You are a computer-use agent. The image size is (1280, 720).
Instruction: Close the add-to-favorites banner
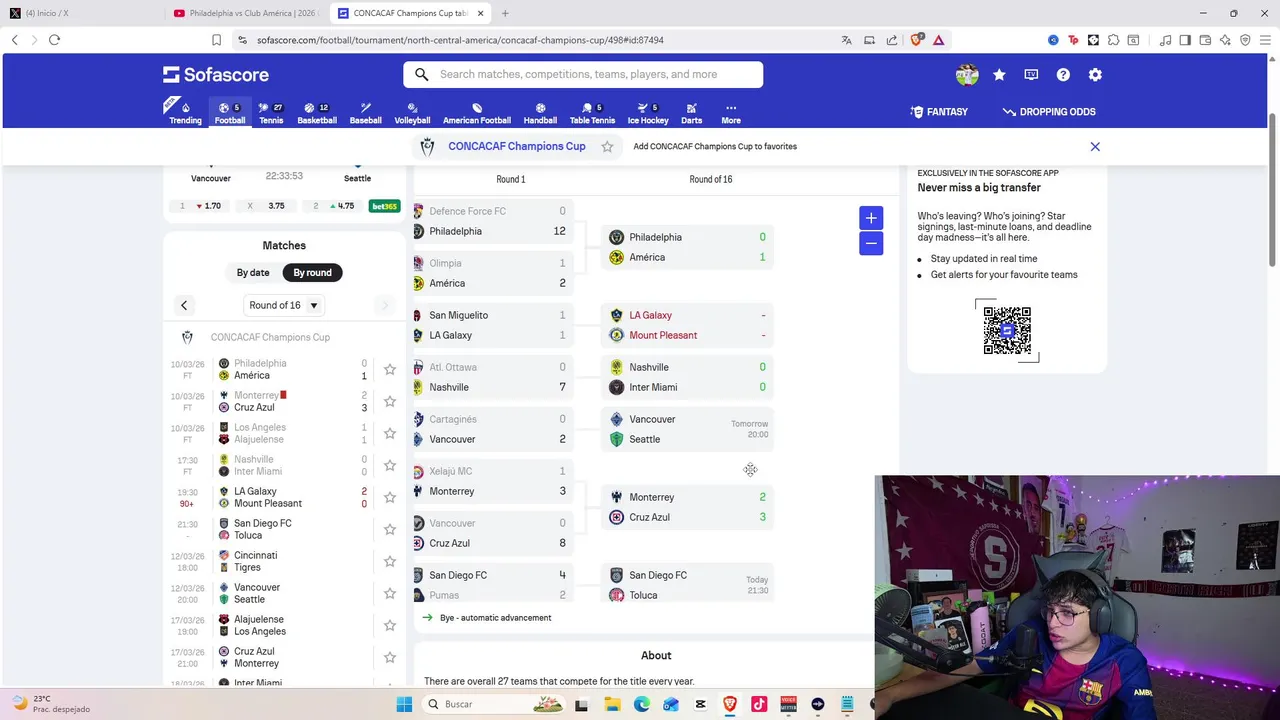1095,147
